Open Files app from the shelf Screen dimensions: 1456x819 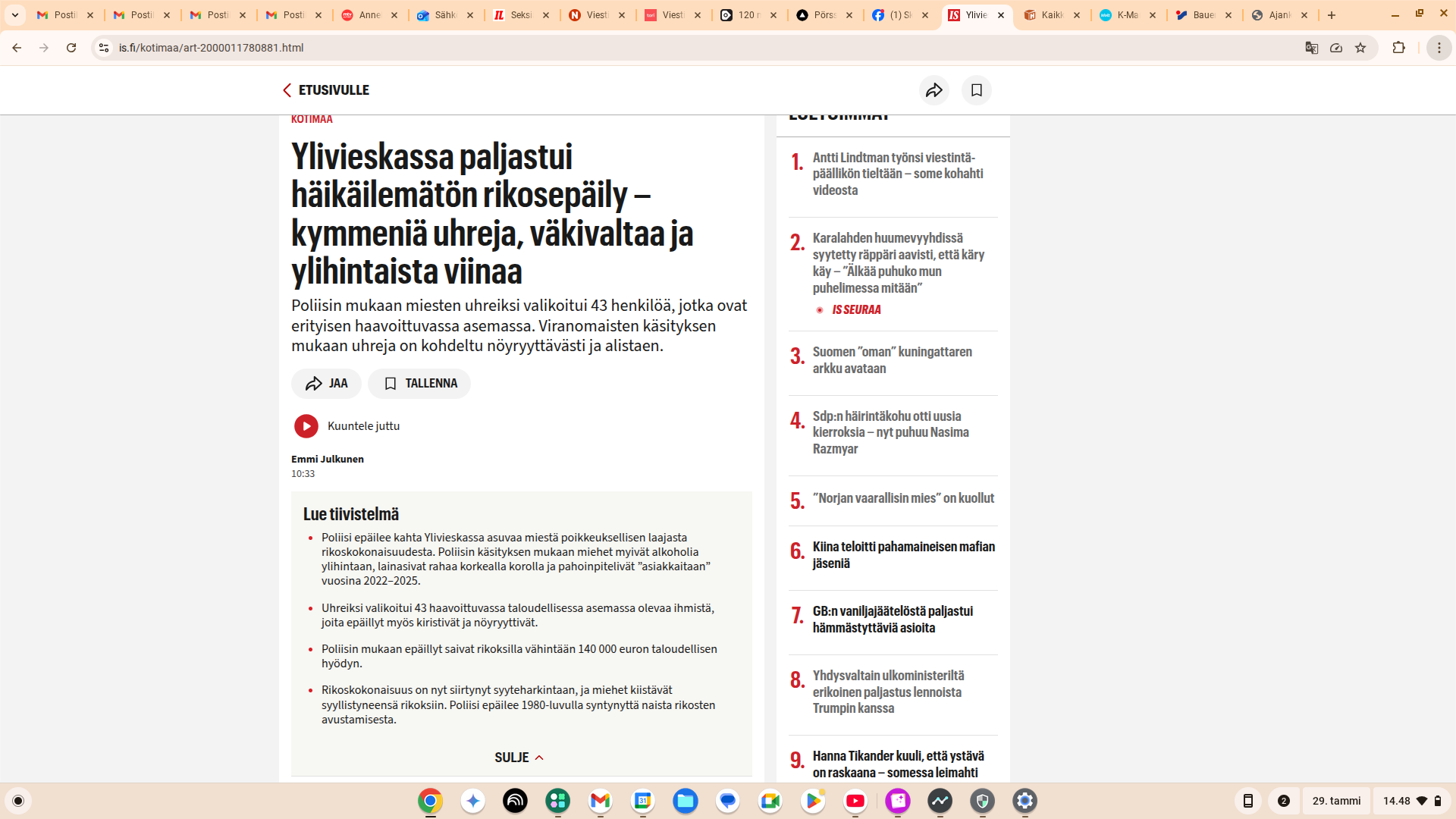coord(686,801)
